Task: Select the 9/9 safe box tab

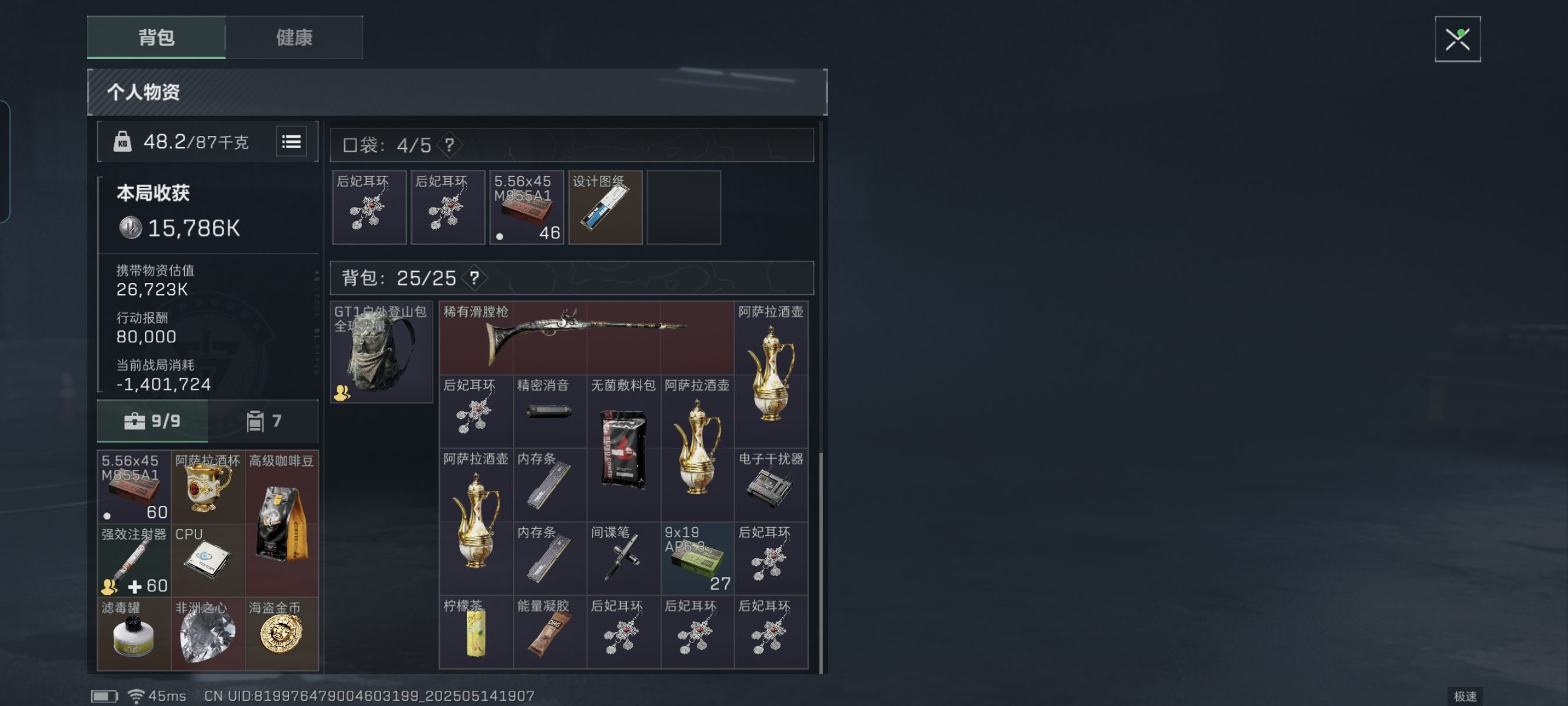Action: click(152, 421)
